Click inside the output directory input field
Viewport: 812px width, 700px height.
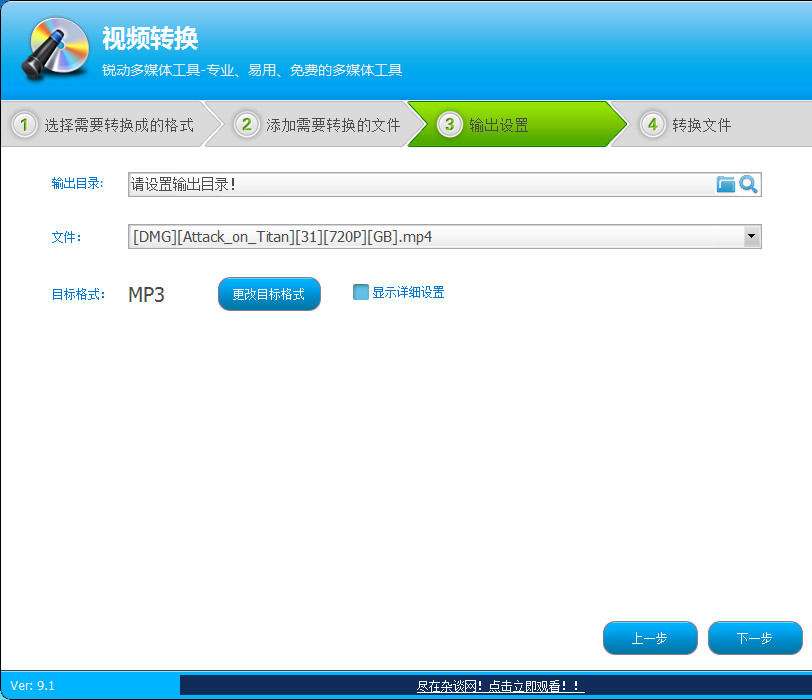point(400,184)
